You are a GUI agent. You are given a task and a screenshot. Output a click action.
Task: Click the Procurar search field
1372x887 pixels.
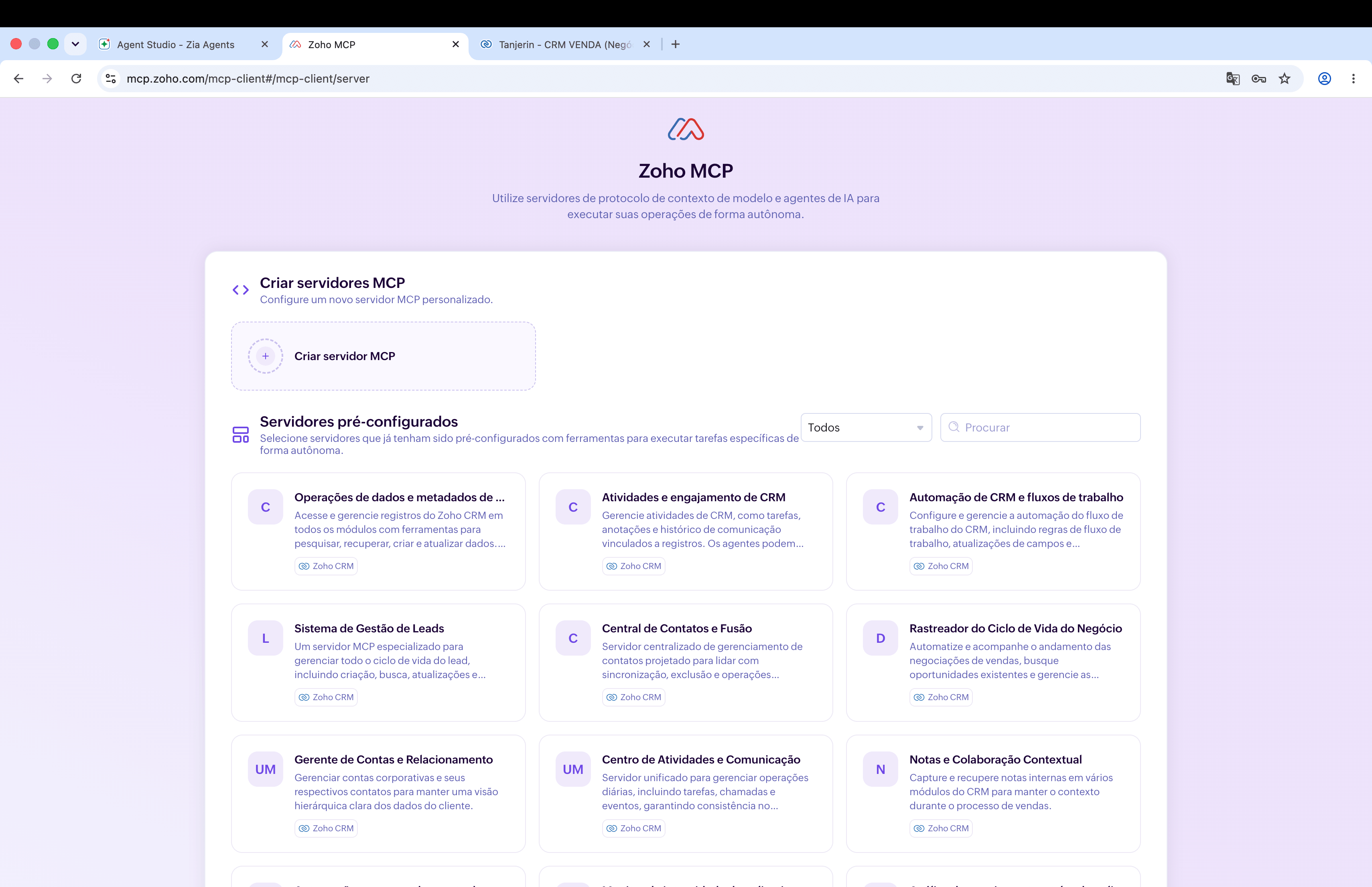pos(1040,427)
